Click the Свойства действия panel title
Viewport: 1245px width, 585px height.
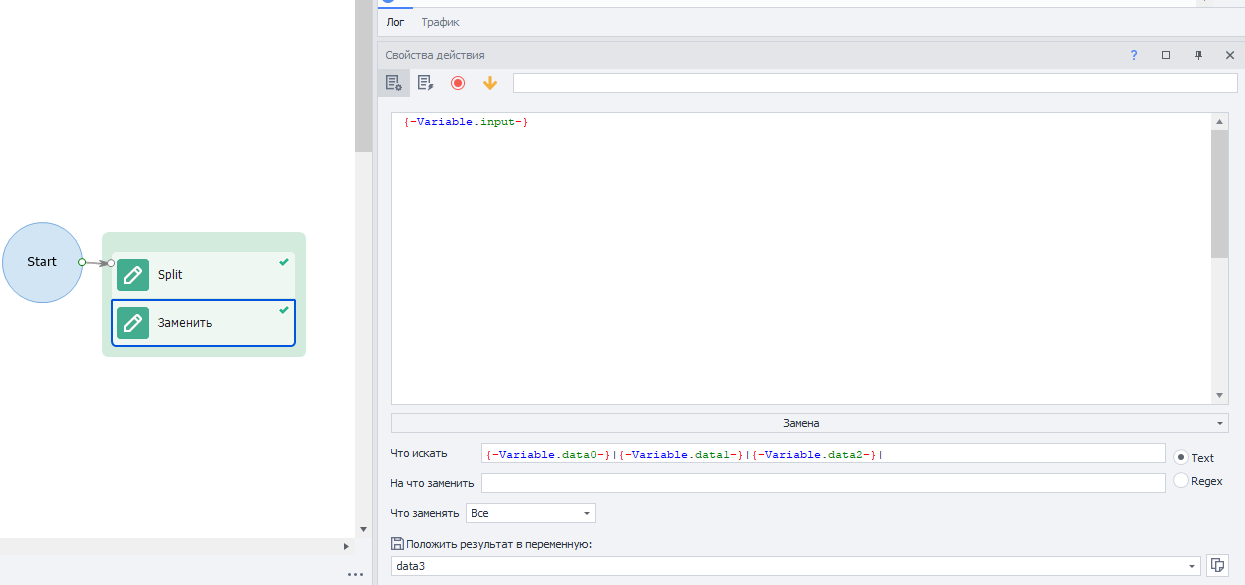[x=435, y=55]
